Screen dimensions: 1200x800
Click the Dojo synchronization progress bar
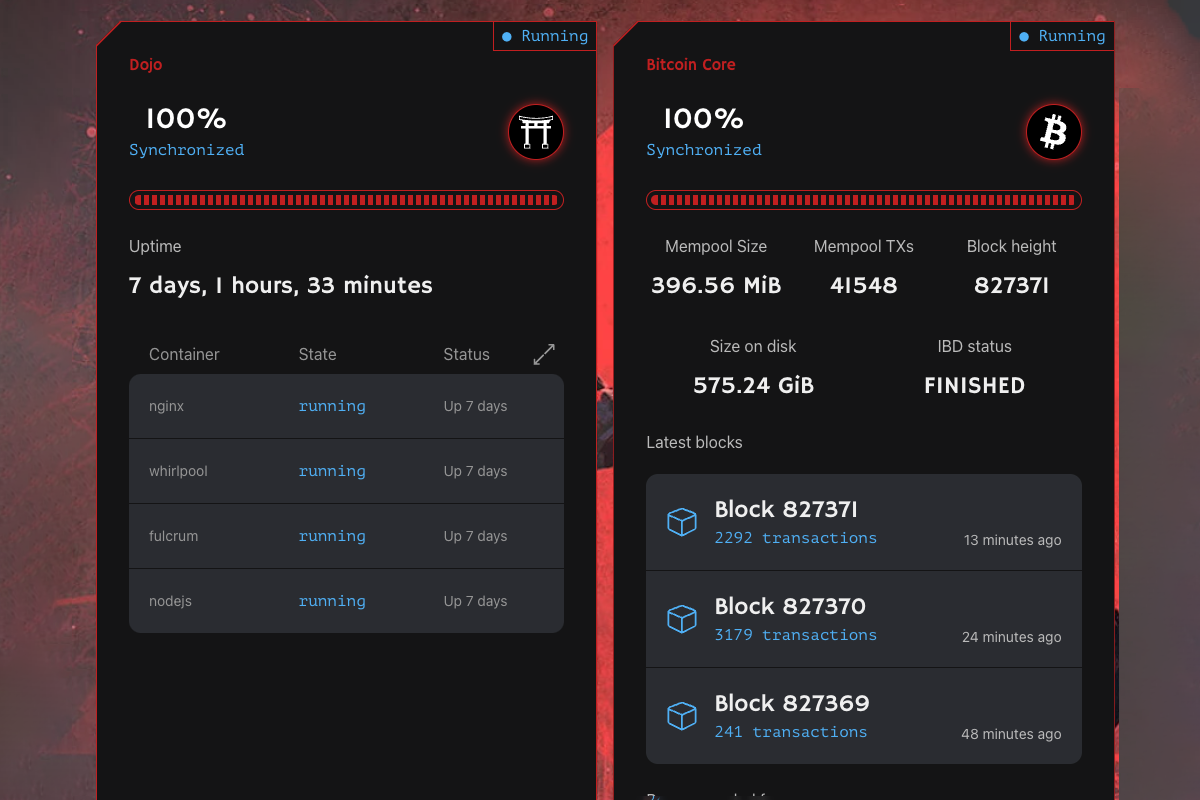pyautogui.click(x=346, y=200)
